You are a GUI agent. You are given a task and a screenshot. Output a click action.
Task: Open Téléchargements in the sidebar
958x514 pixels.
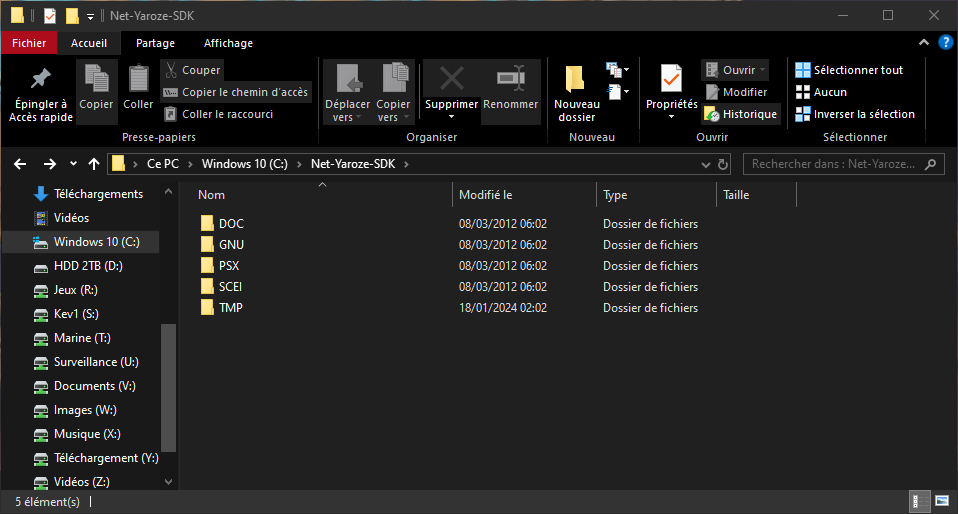coord(89,194)
